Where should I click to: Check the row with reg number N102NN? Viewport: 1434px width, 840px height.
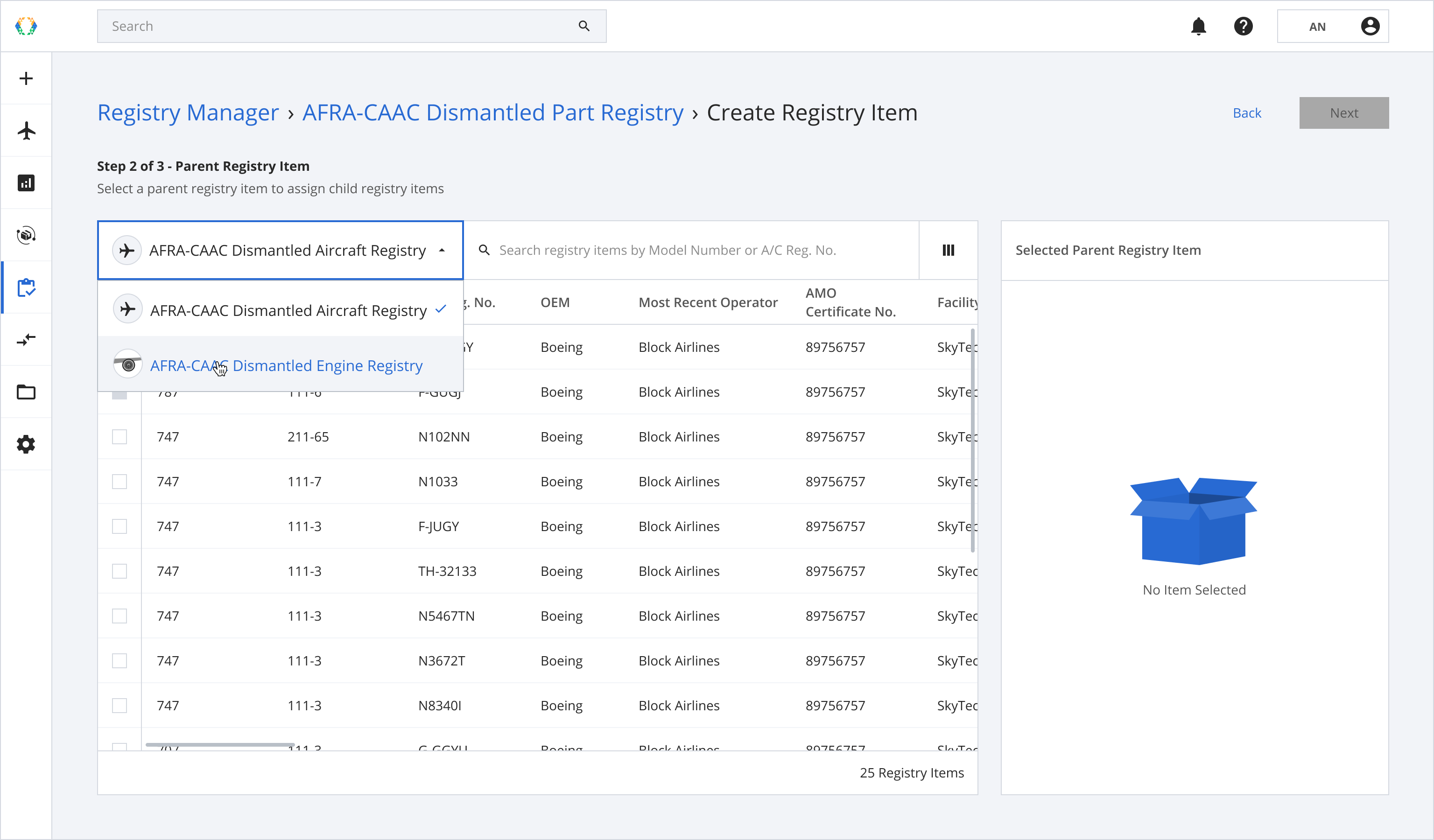119,437
